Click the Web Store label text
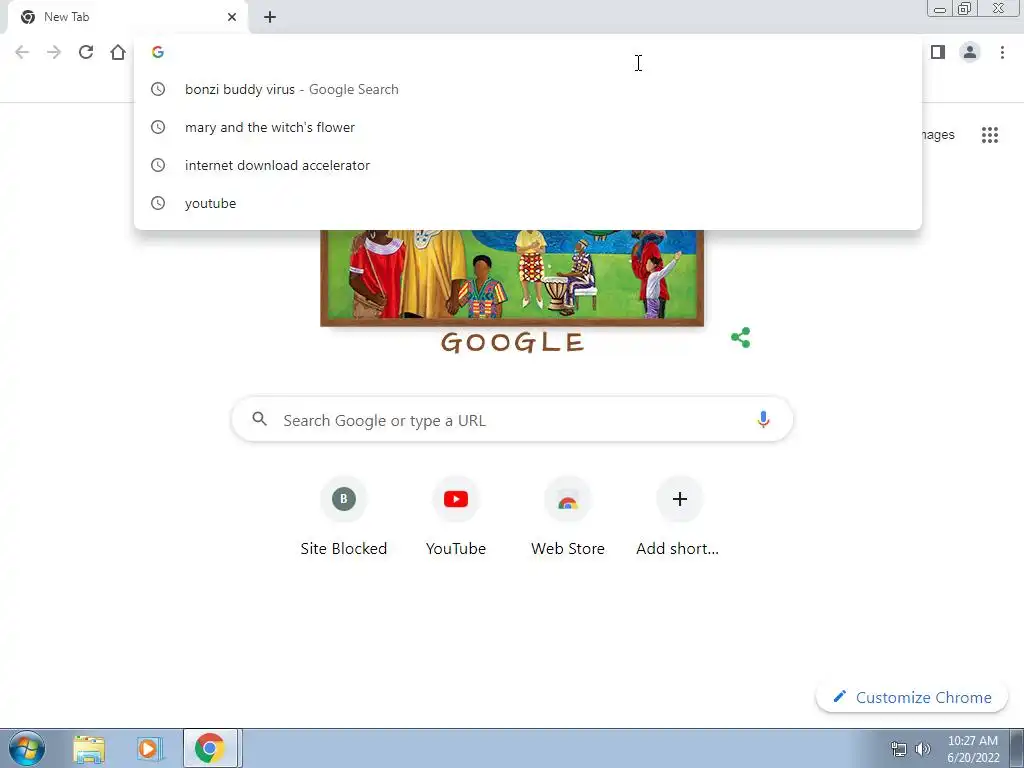This screenshot has height=768, width=1024. (568, 549)
